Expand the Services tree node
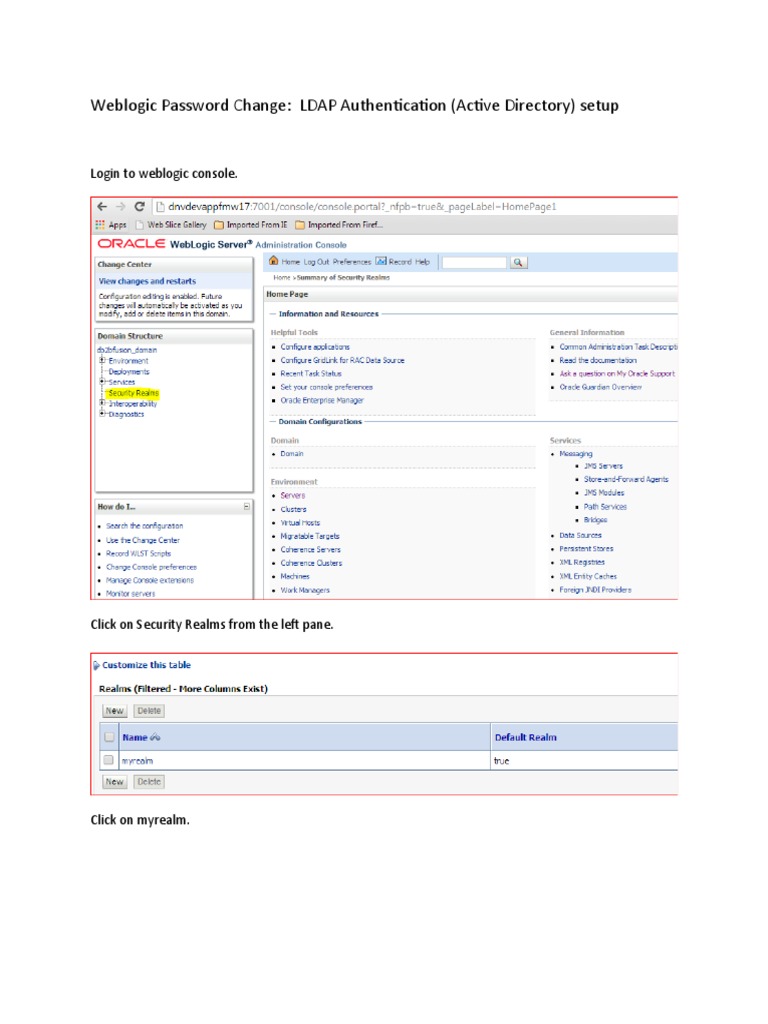Screen dimensions: 768x1024 coord(103,382)
